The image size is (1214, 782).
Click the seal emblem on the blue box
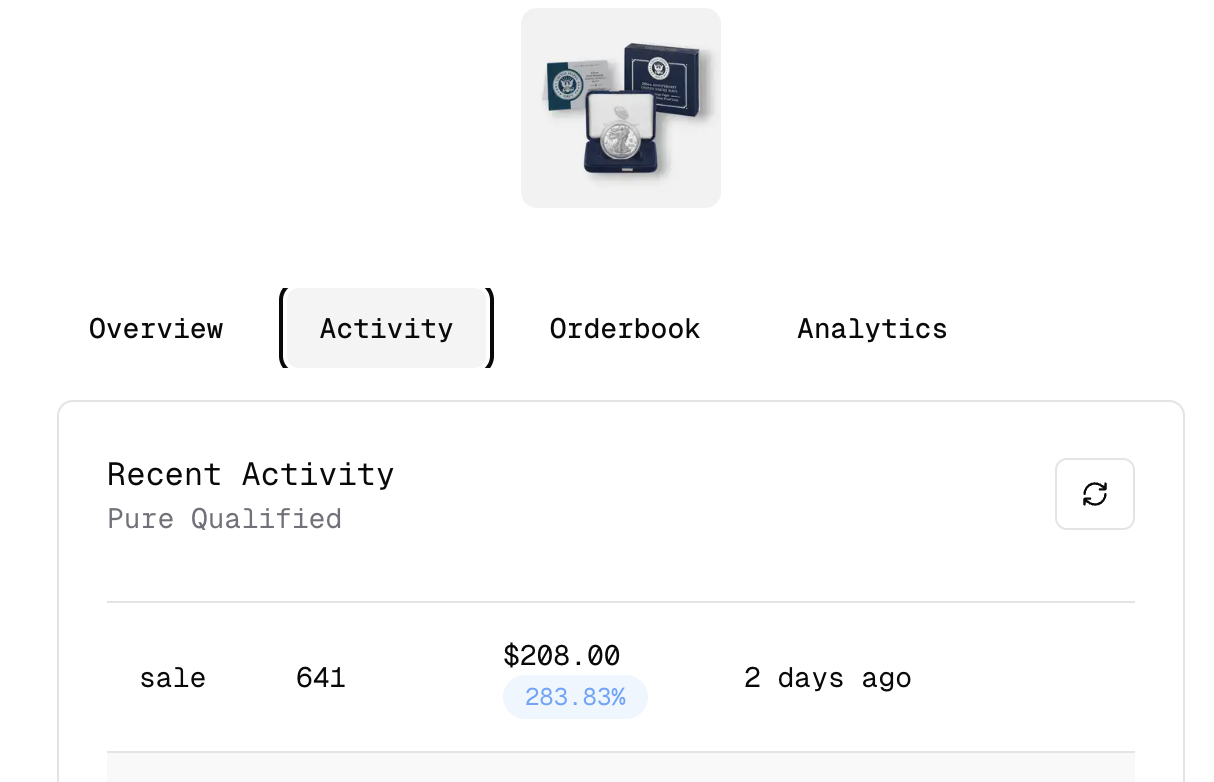[659, 68]
